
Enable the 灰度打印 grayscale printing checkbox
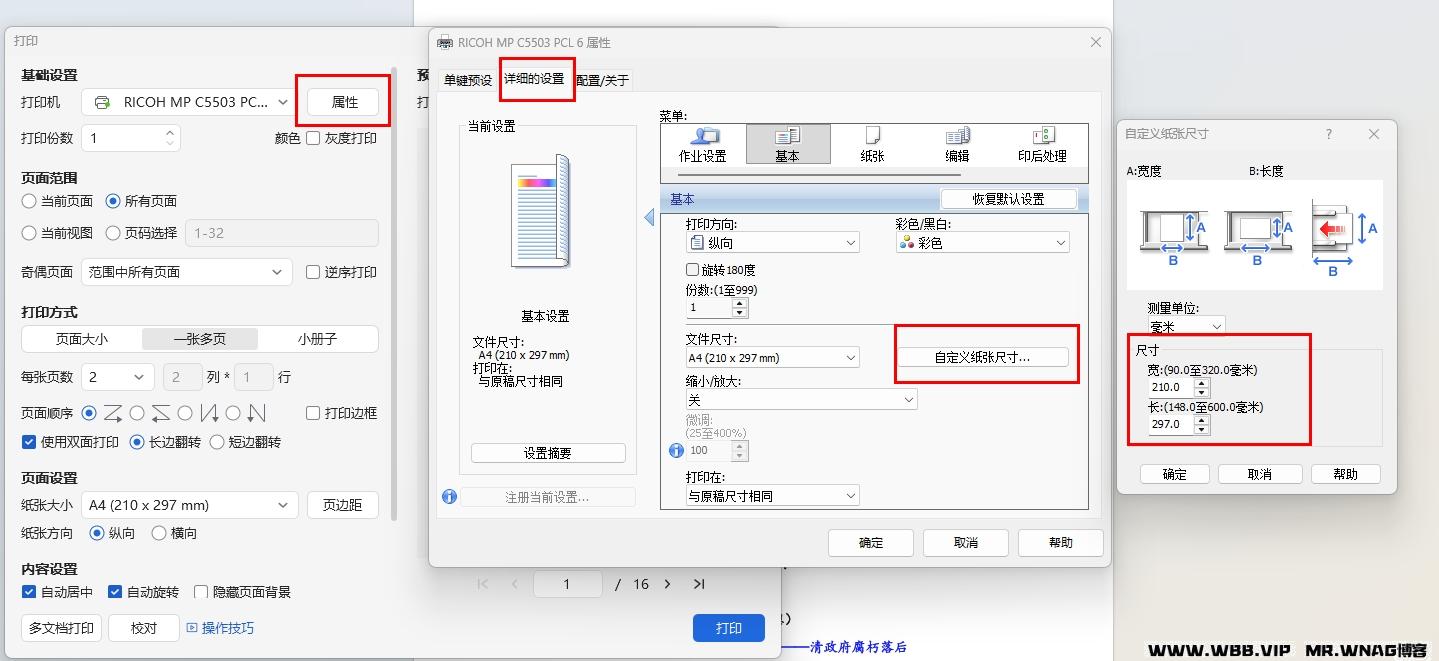(x=314, y=138)
